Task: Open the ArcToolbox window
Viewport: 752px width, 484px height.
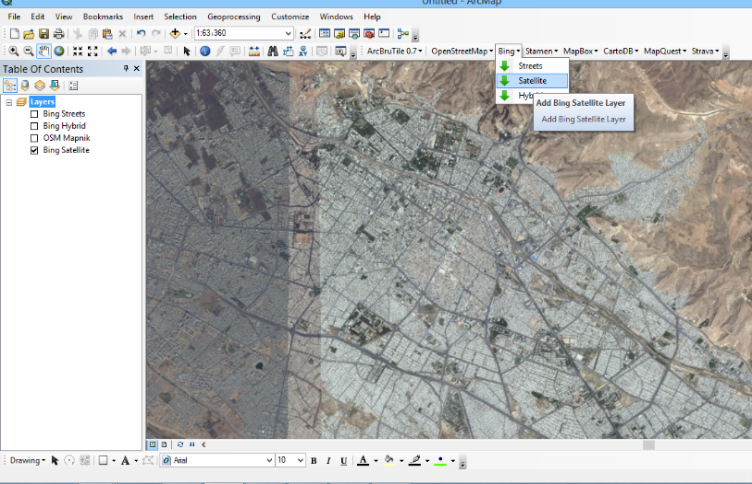Action: [369, 34]
